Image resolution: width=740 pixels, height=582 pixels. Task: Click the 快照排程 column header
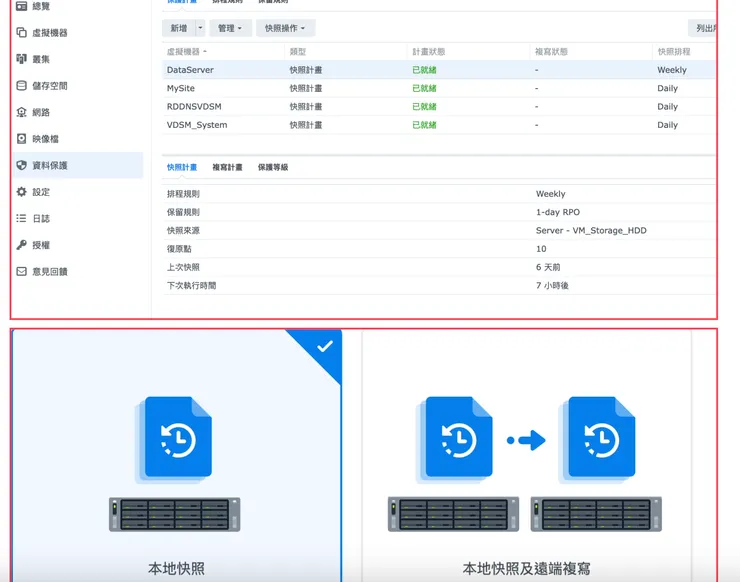point(674,51)
